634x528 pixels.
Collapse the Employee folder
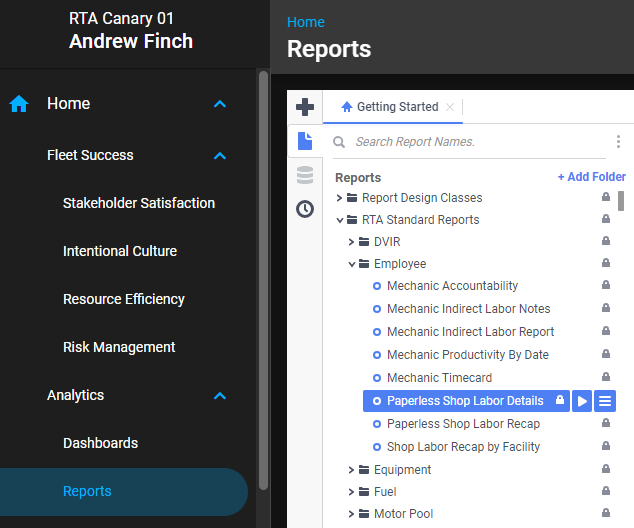352,264
